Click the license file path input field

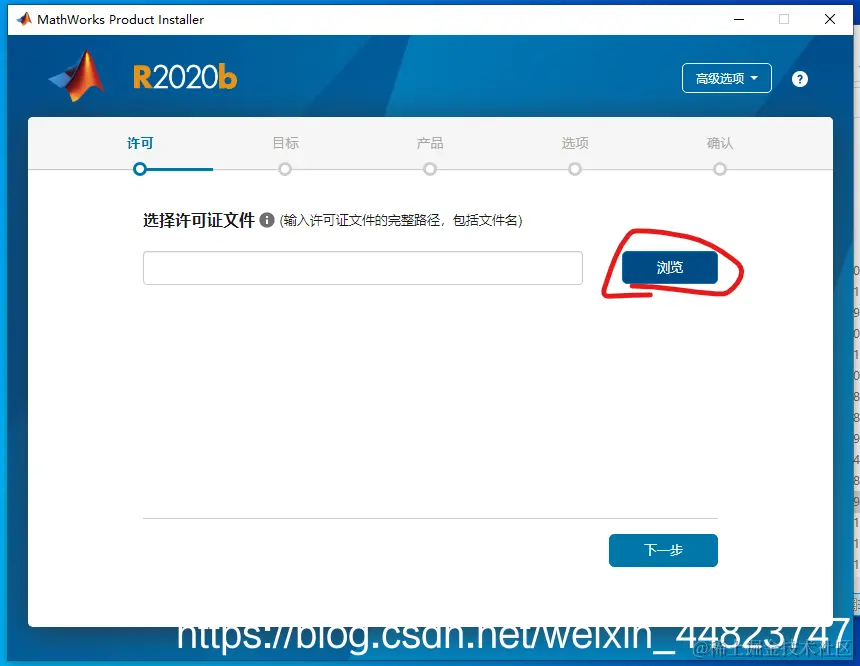coord(362,267)
